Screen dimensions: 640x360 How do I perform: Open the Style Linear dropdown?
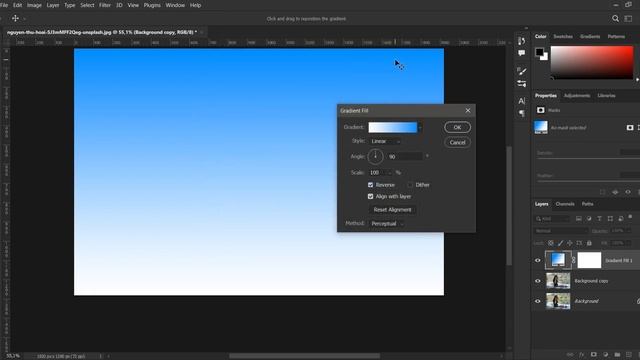tap(385, 141)
